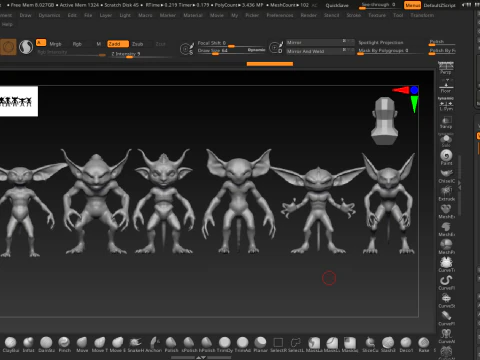Click the DefaultZScript button
Viewport: 480px width, 360px height.
tap(439, 5)
